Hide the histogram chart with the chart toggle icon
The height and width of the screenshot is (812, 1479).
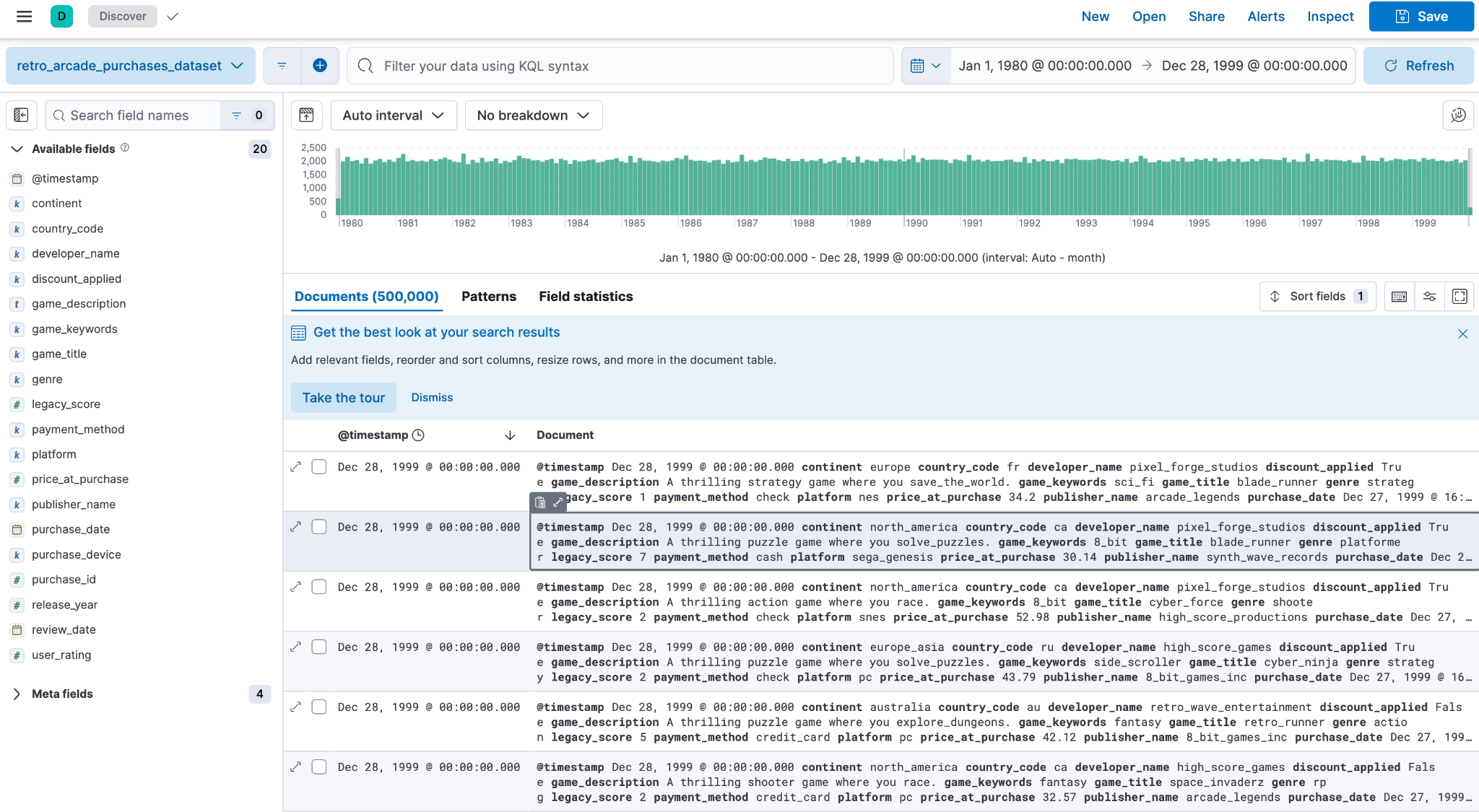click(x=306, y=115)
